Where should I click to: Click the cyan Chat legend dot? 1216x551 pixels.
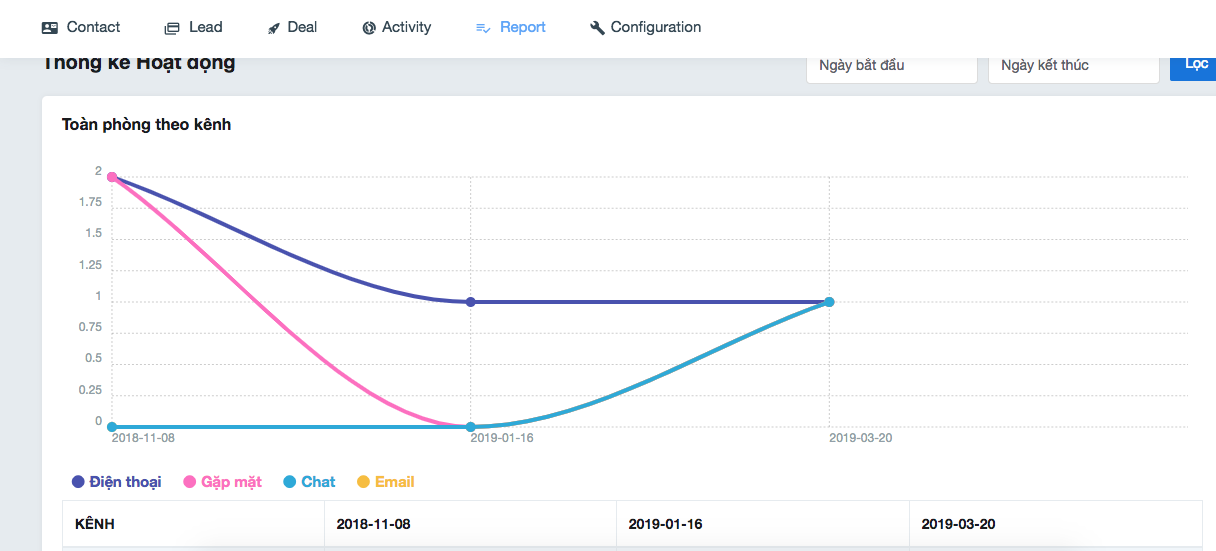click(290, 482)
